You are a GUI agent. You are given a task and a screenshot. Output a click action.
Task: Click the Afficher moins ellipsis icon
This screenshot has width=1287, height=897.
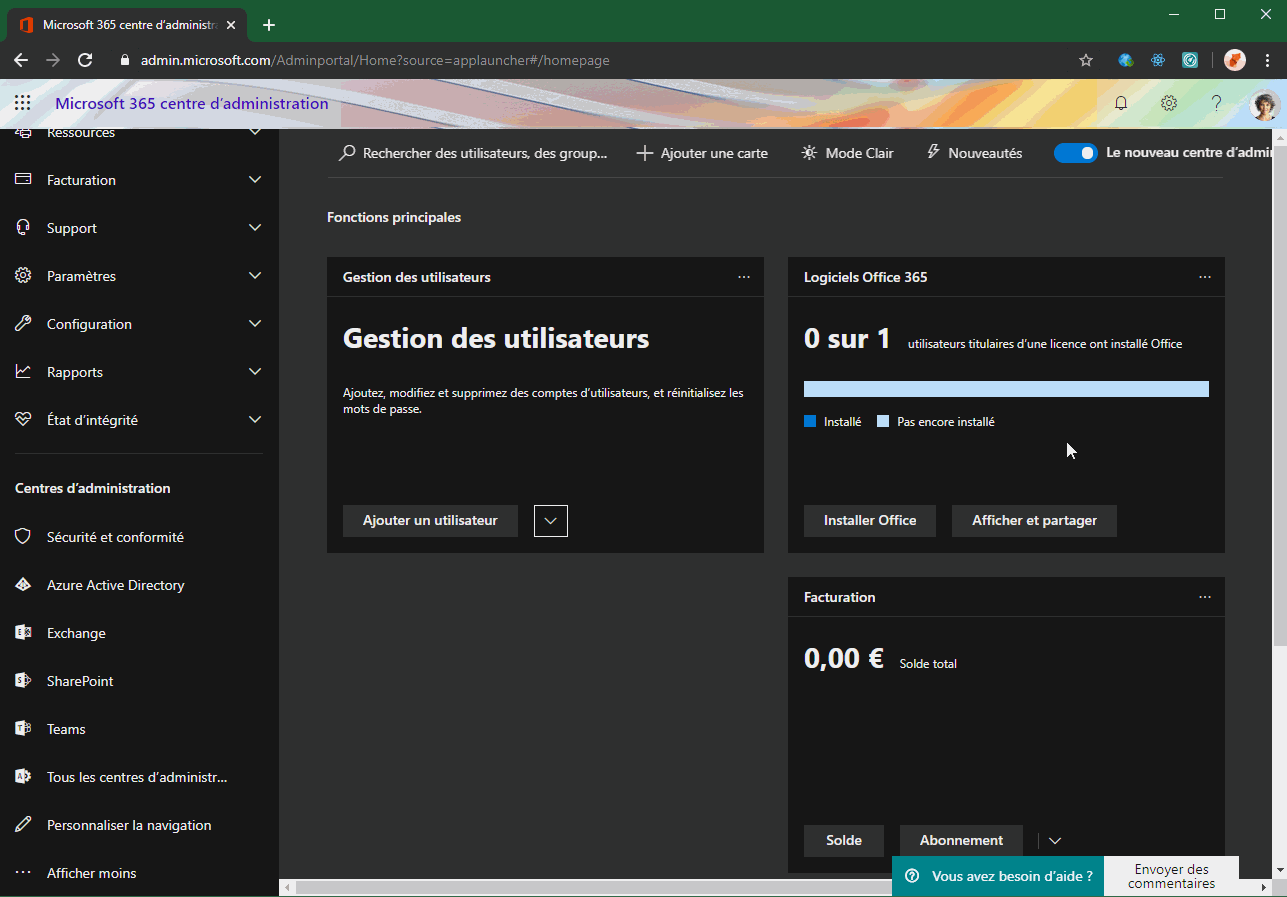pyautogui.click(x=24, y=873)
